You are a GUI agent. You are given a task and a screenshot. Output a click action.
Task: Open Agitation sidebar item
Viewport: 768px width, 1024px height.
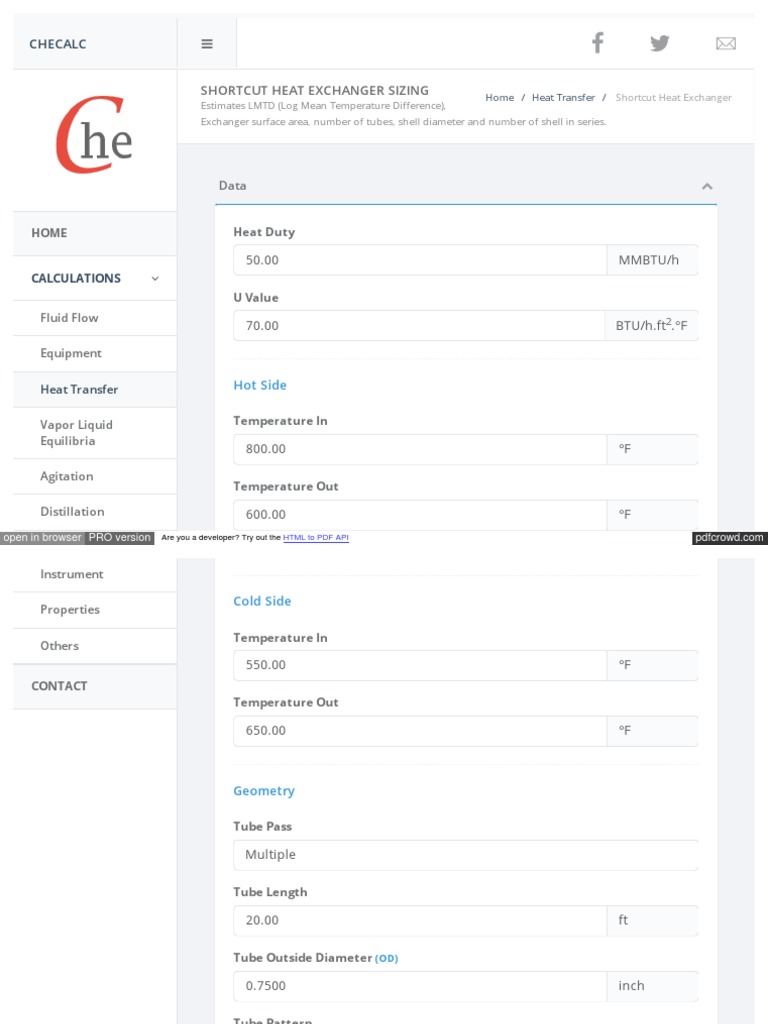click(x=95, y=477)
